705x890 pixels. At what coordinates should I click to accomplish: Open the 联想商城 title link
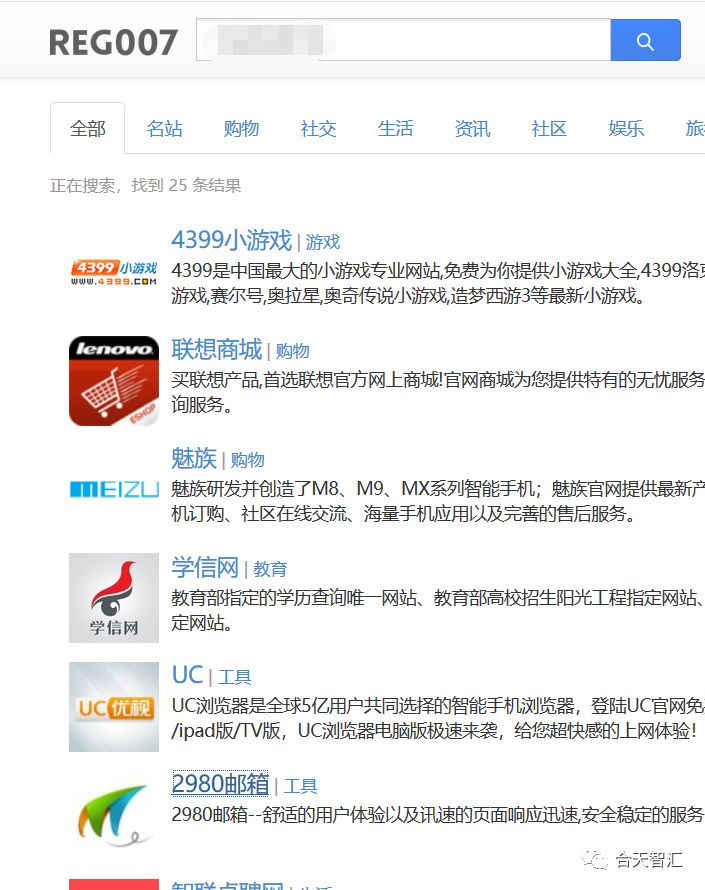click(x=217, y=349)
